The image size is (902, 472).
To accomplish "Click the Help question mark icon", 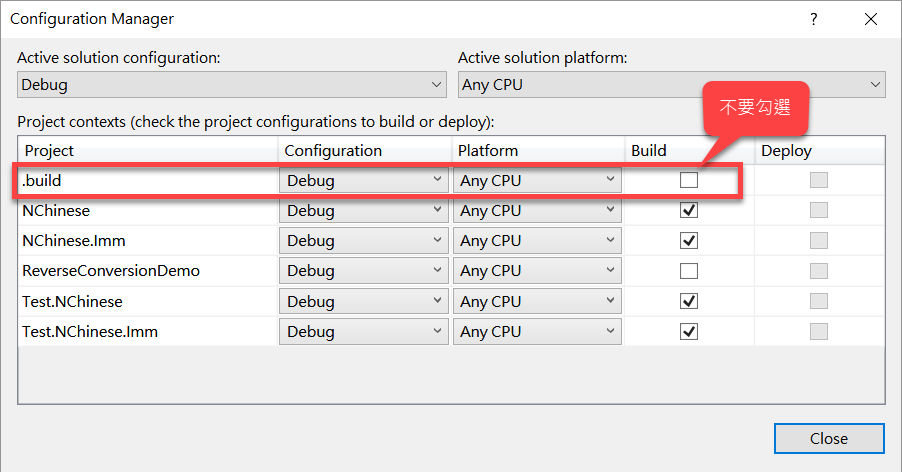I will tap(815, 19).
